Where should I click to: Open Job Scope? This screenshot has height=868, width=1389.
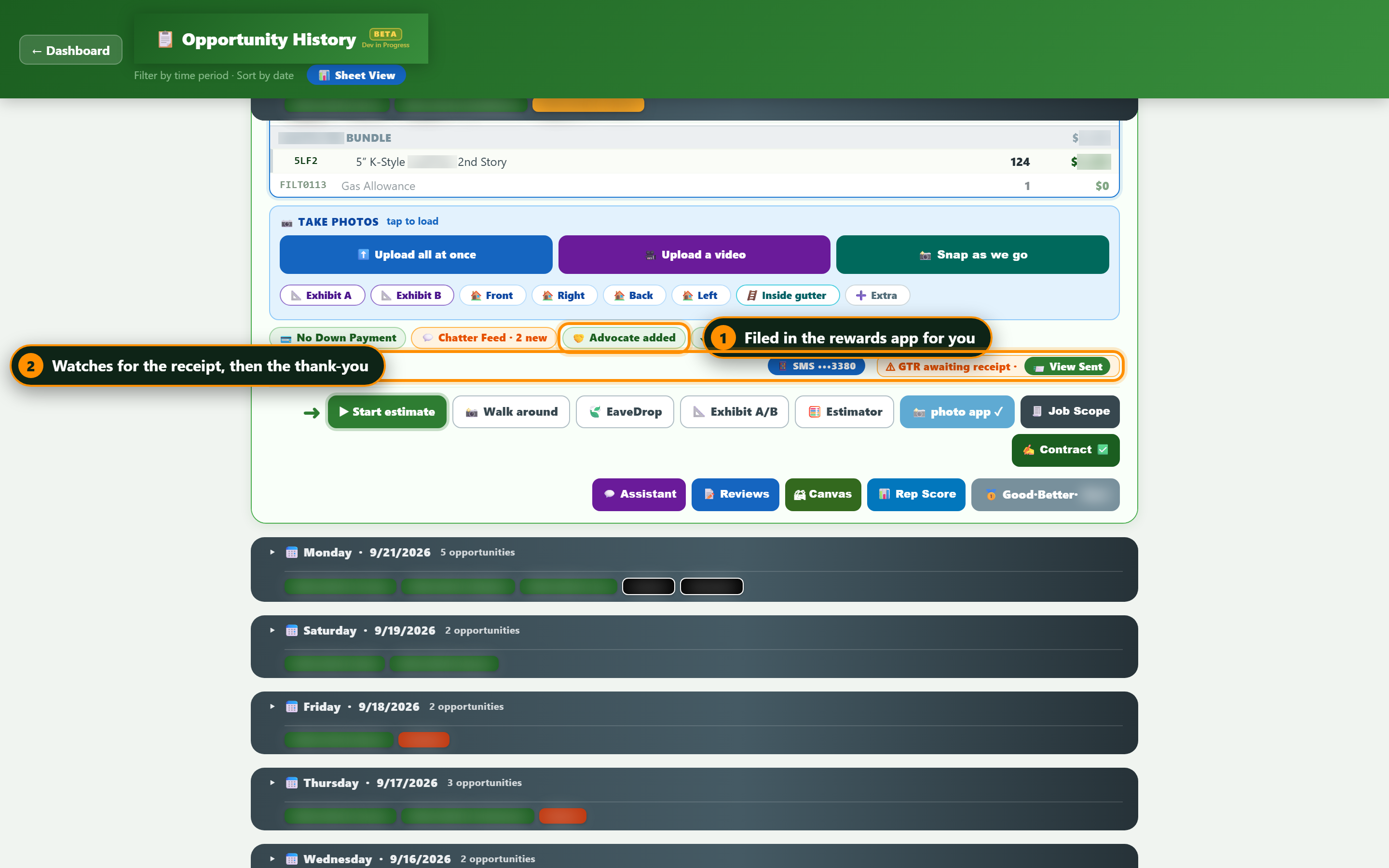coord(1070,411)
